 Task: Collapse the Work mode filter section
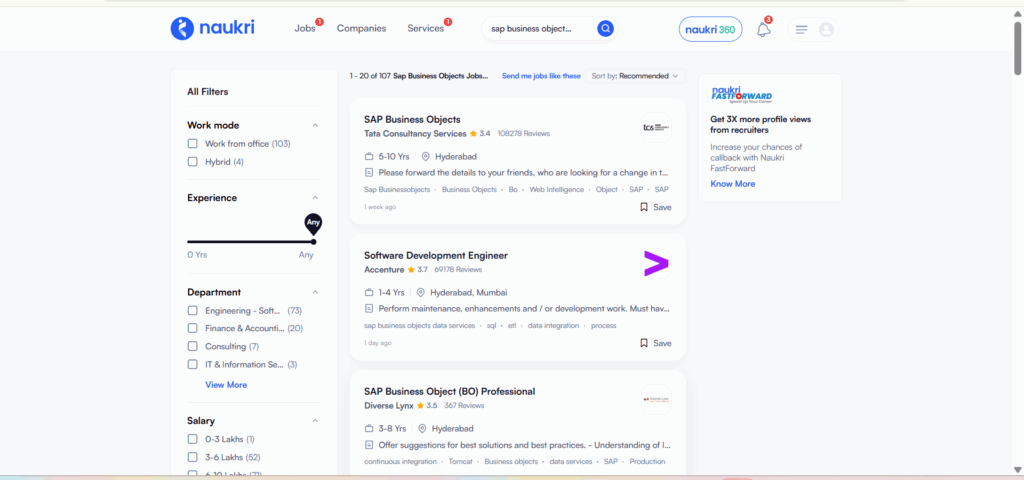point(315,125)
